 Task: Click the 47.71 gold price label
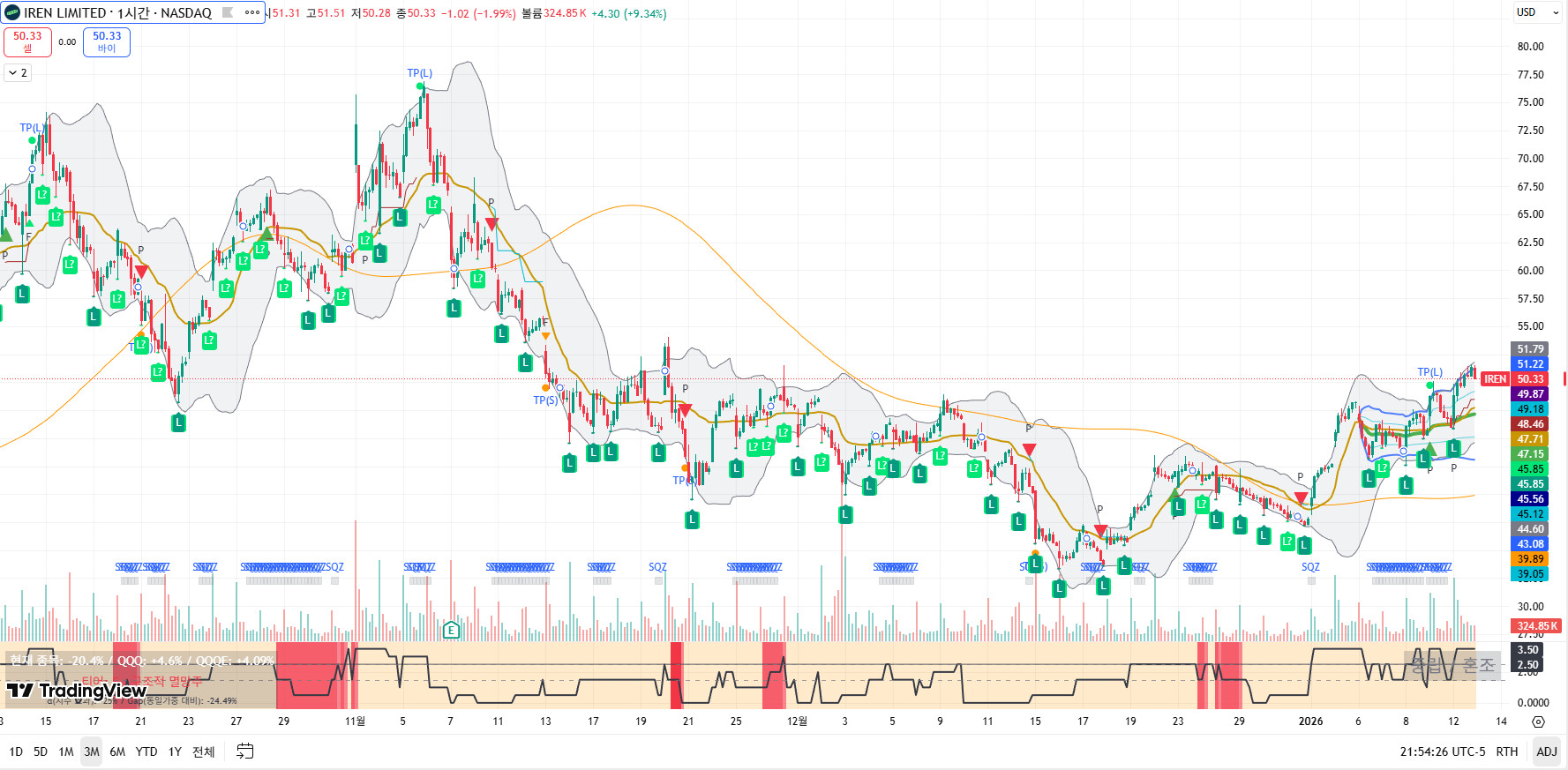pos(1530,439)
